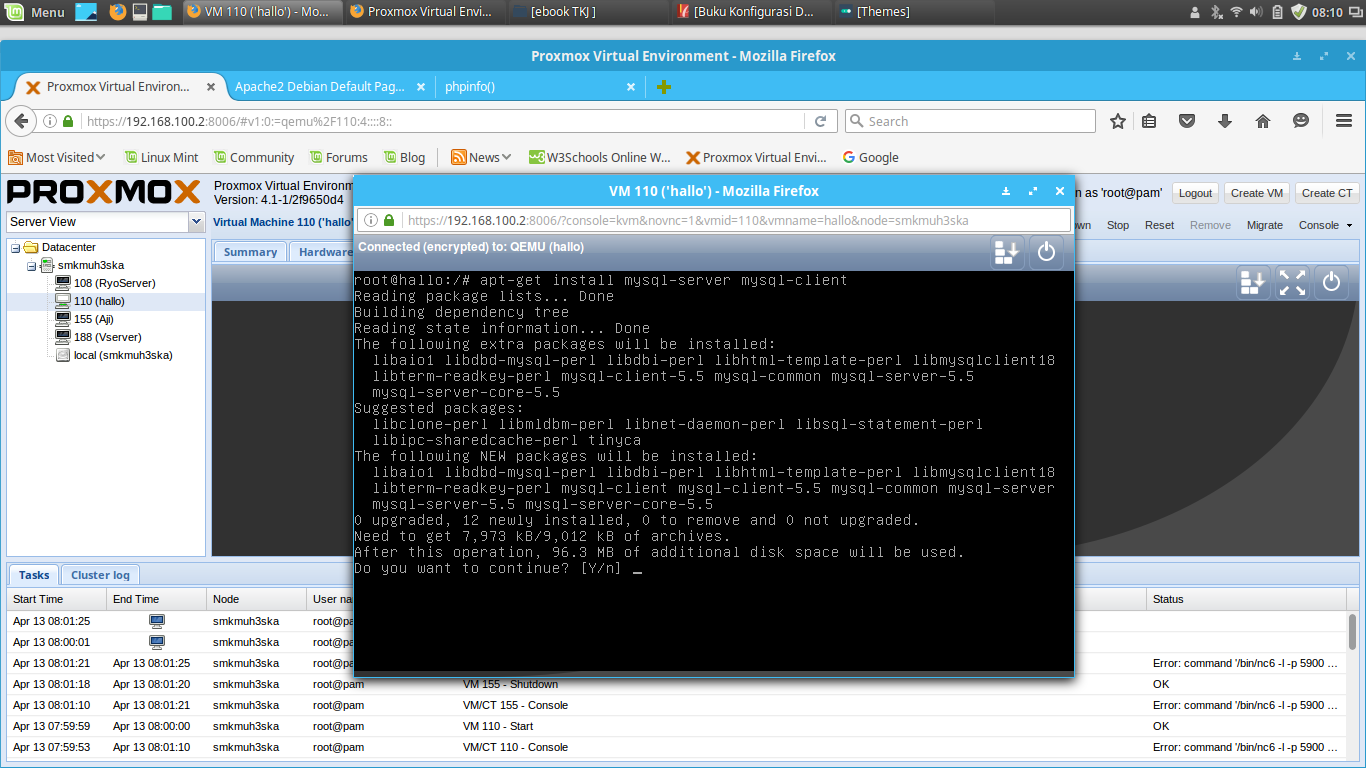1366x768 pixels.
Task: Click the Logout button
Action: (1195, 193)
